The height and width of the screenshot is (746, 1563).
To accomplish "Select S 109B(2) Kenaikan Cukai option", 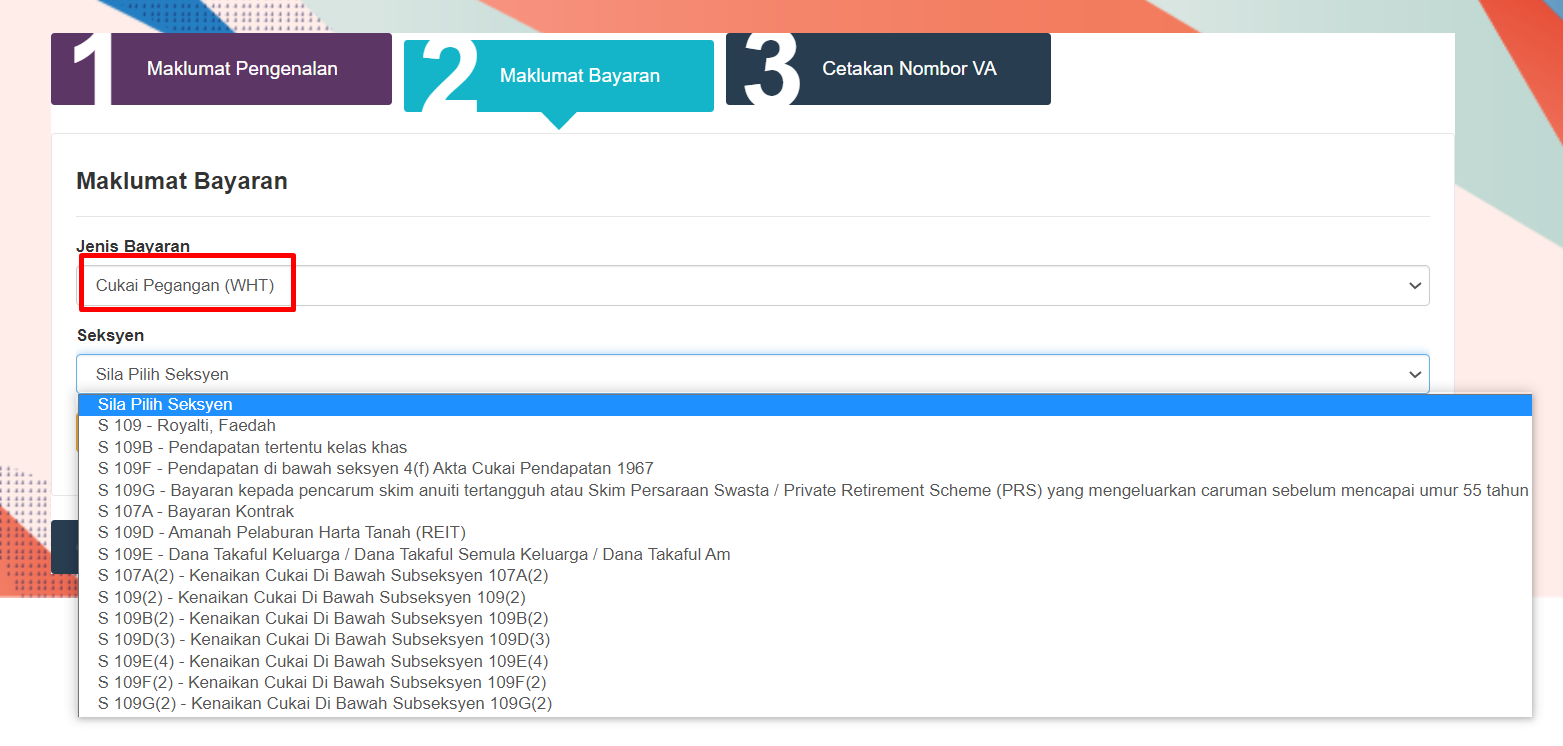I will coord(323,619).
